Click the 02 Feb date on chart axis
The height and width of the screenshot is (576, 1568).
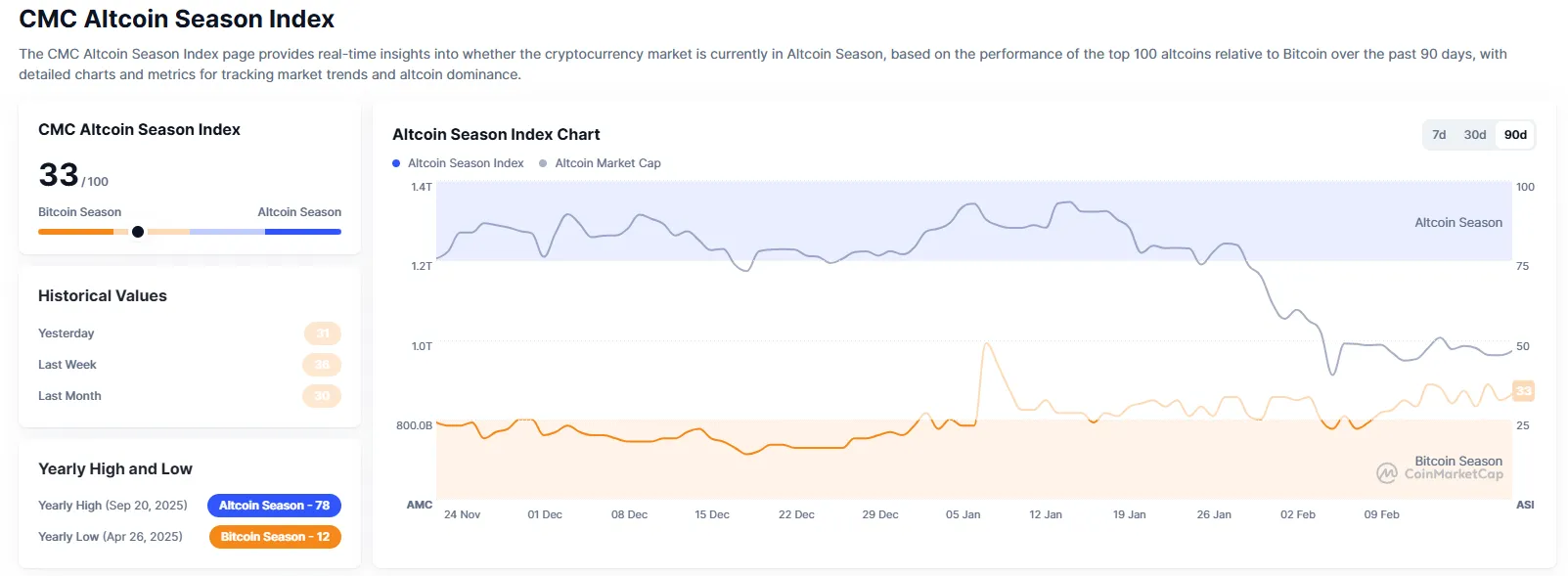(x=1297, y=514)
